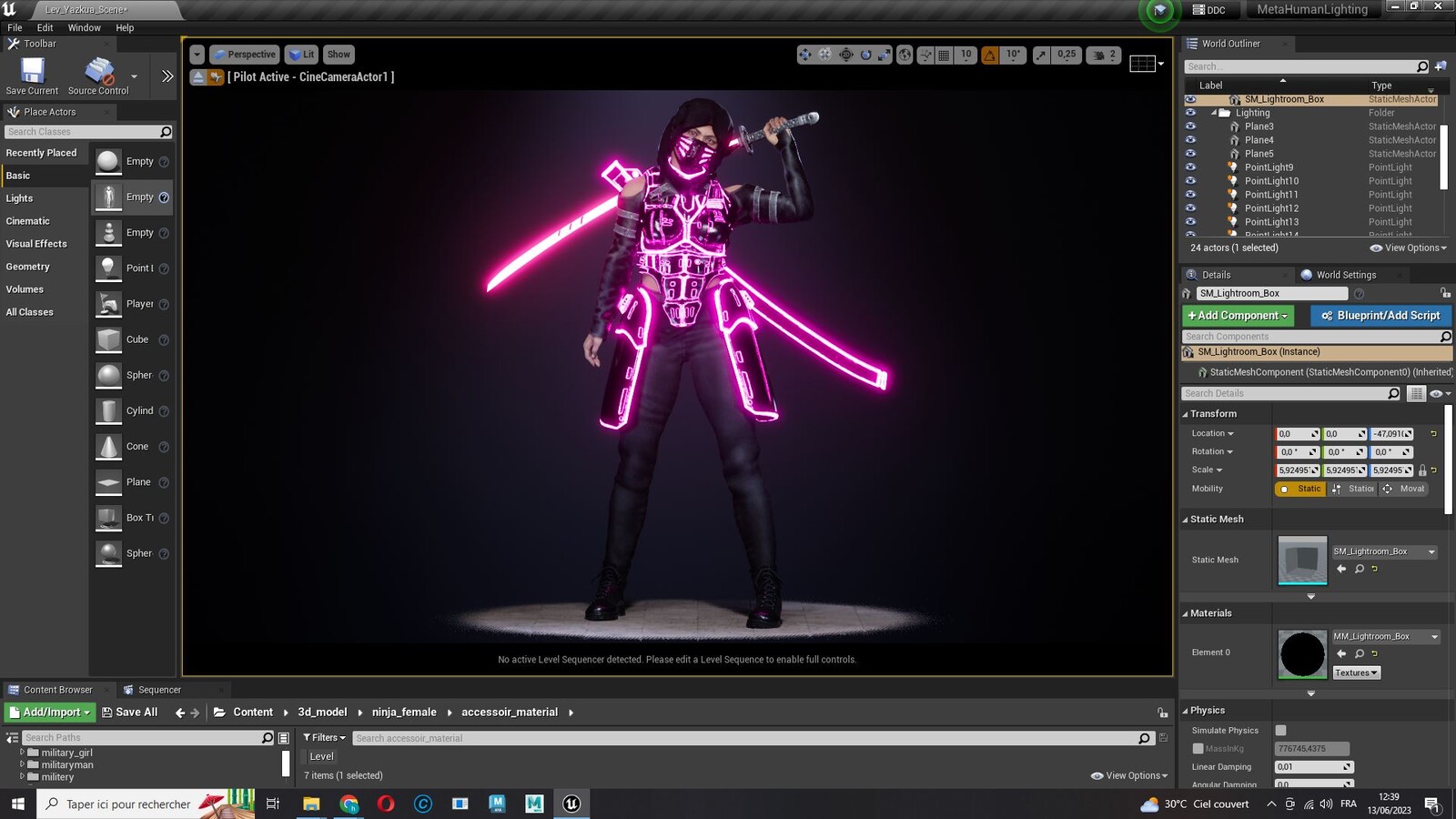Open scale snap 0,25 dropdown
The width and height of the screenshot is (1456, 819).
[x=1067, y=55]
